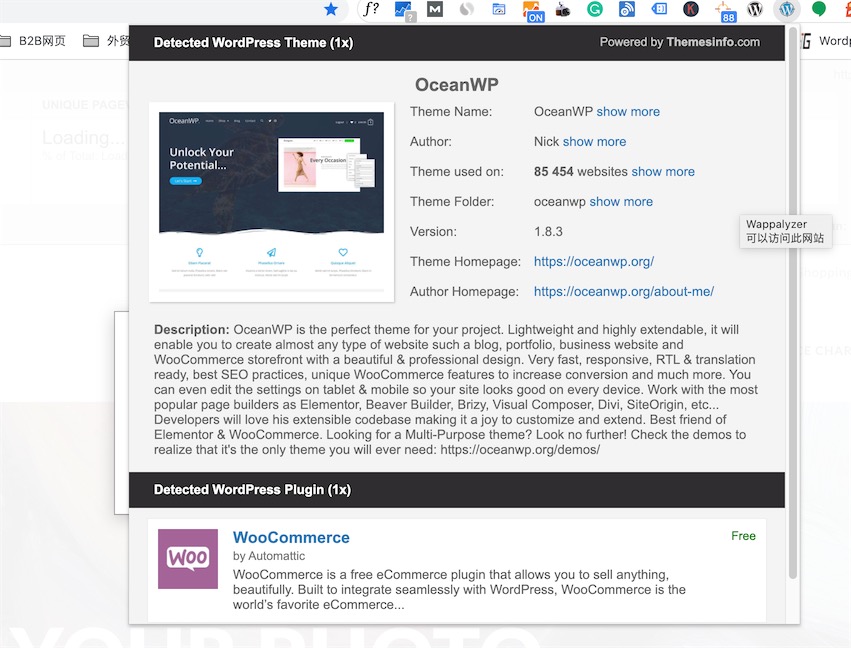Open the 外贸 bookmarks folder
The image size is (851, 648).
click(106, 41)
